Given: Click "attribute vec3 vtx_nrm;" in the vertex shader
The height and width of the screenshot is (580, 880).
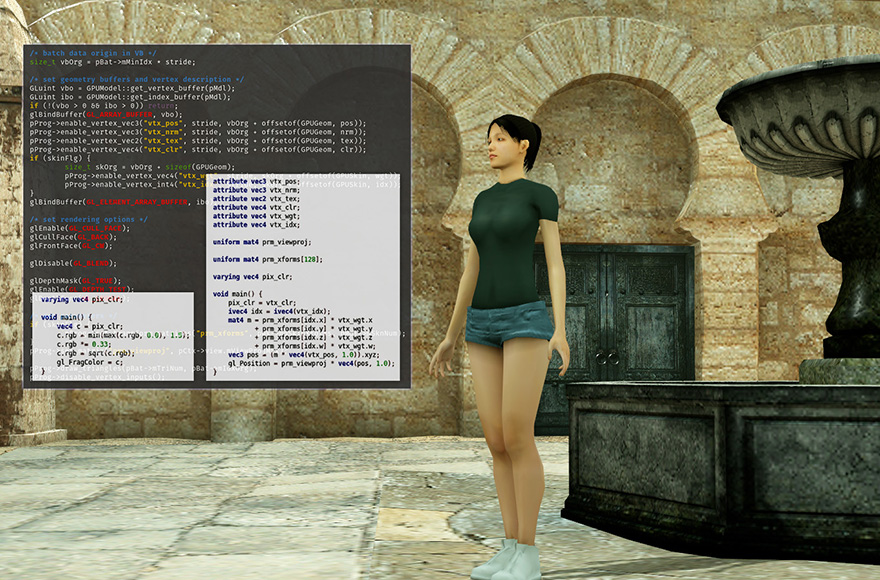Looking at the screenshot, I should (x=256, y=190).
